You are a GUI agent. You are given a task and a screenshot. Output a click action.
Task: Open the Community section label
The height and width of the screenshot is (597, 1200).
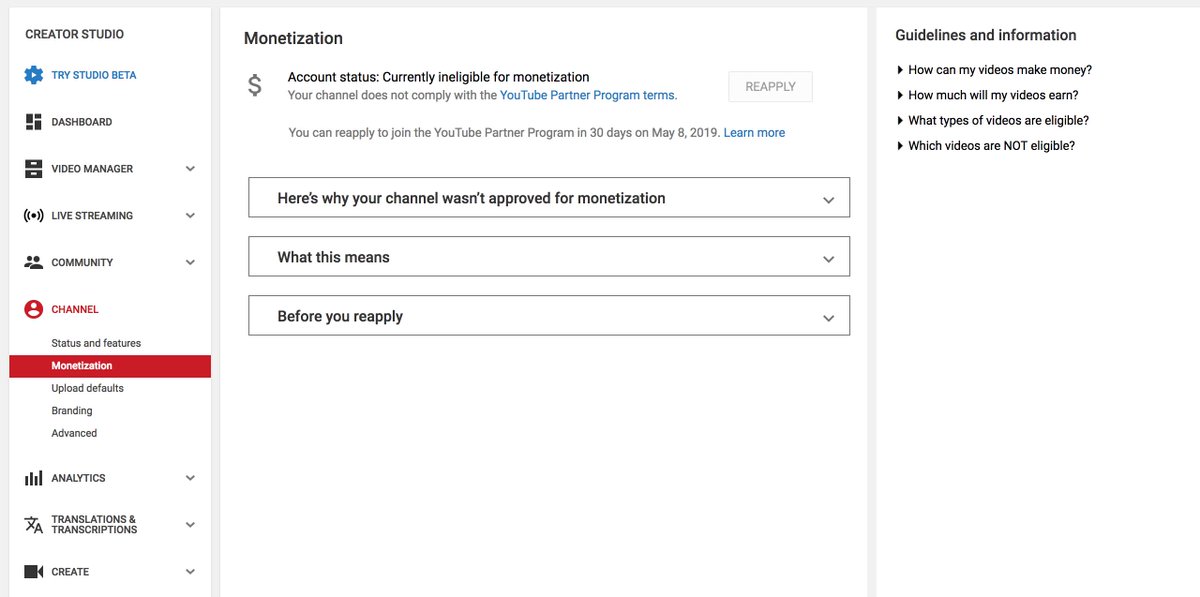[x=82, y=263]
